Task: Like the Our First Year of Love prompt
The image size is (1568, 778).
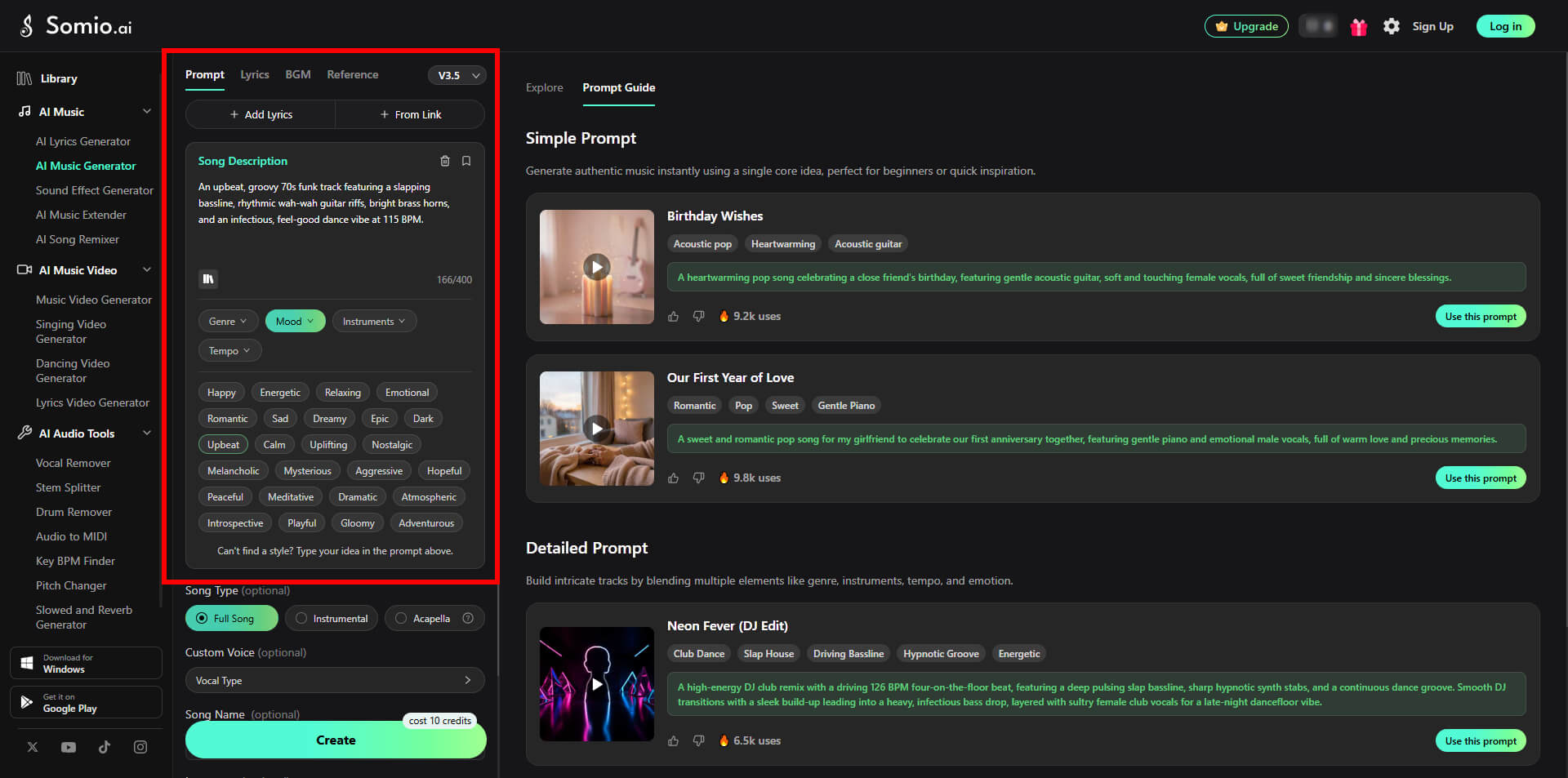Action: 673,478
